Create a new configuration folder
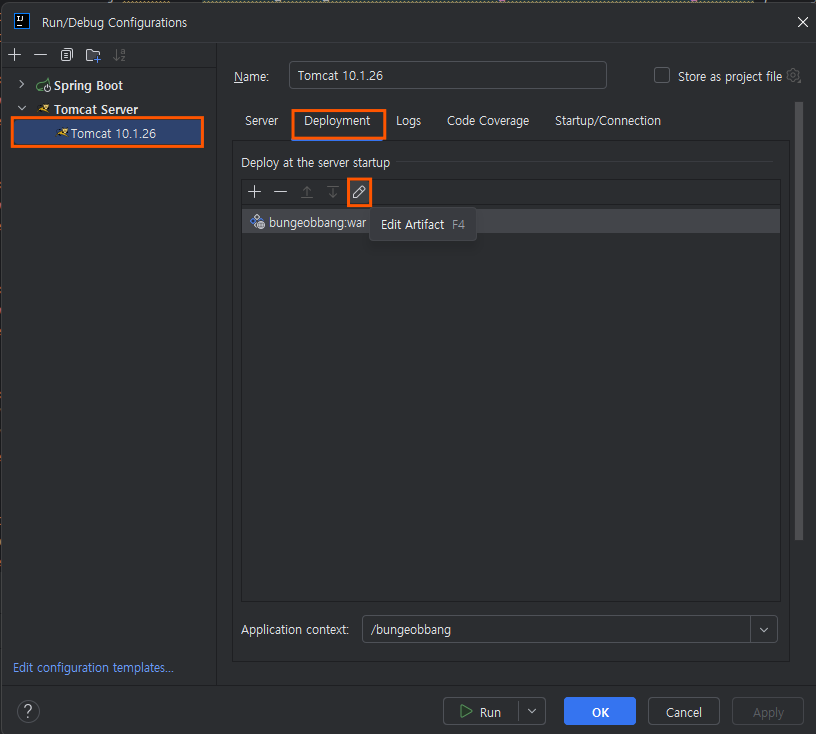The image size is (816, 734). tap(93, 55)
